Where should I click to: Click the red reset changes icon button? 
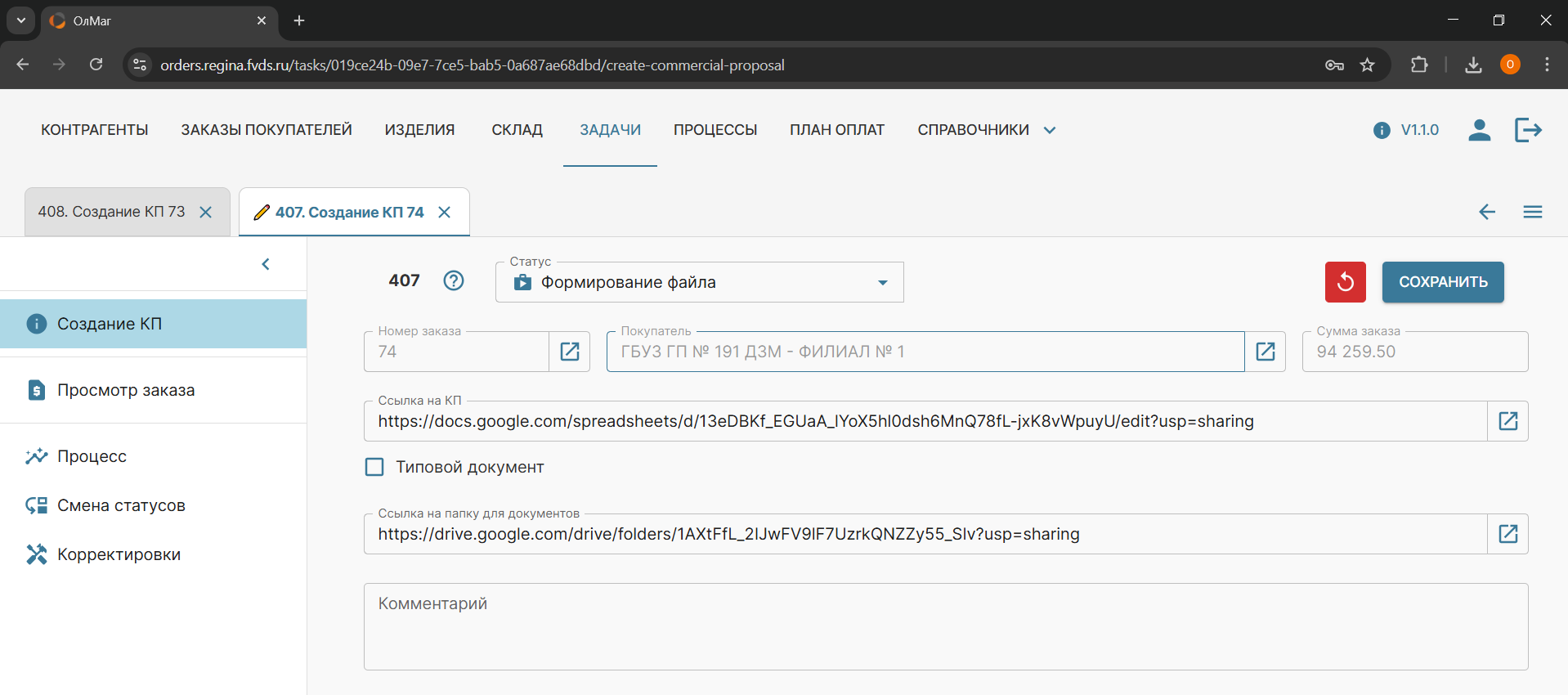tap(1345, 282)
